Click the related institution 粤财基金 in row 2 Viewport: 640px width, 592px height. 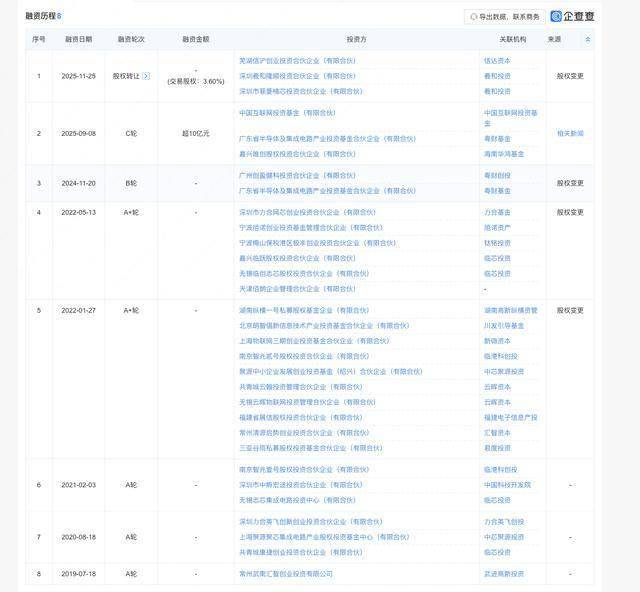tap(497, 139)
